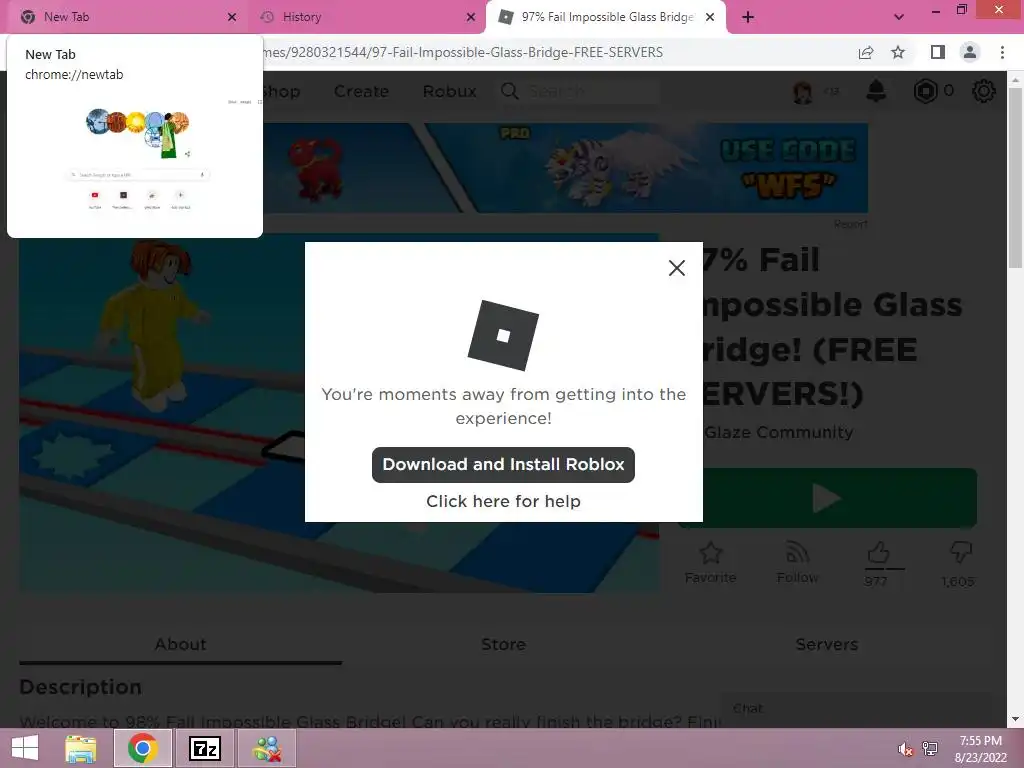Bookmark this page with the star icon

pos(898,52)
